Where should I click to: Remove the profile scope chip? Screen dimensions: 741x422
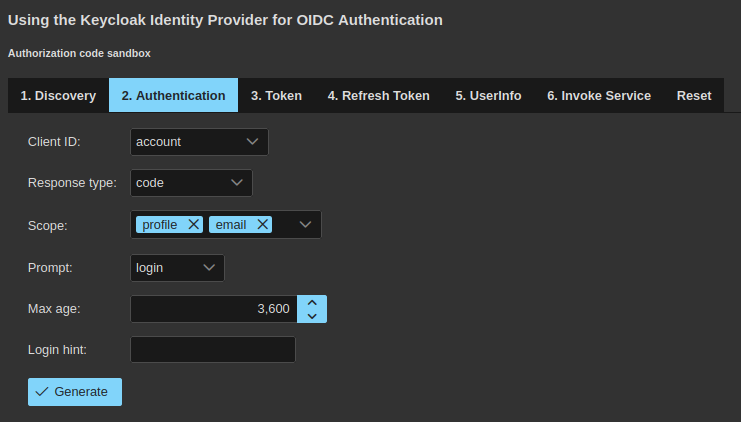click(193, 224)
